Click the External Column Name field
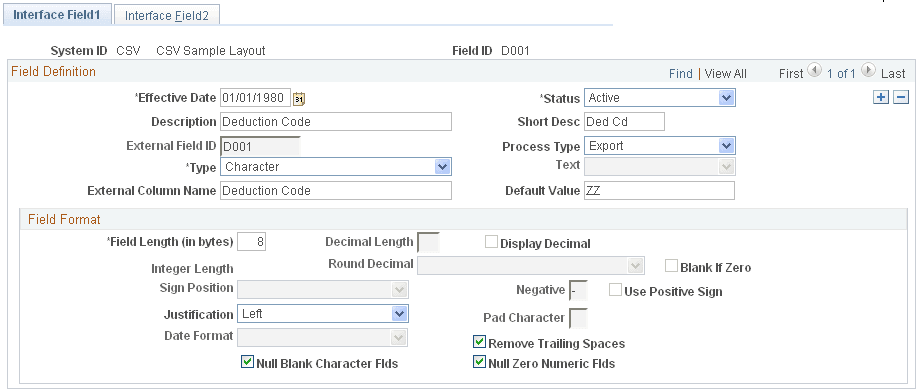The width and height of the screenshot is (920, 391). pyautogui.click(x=336, y=190)
